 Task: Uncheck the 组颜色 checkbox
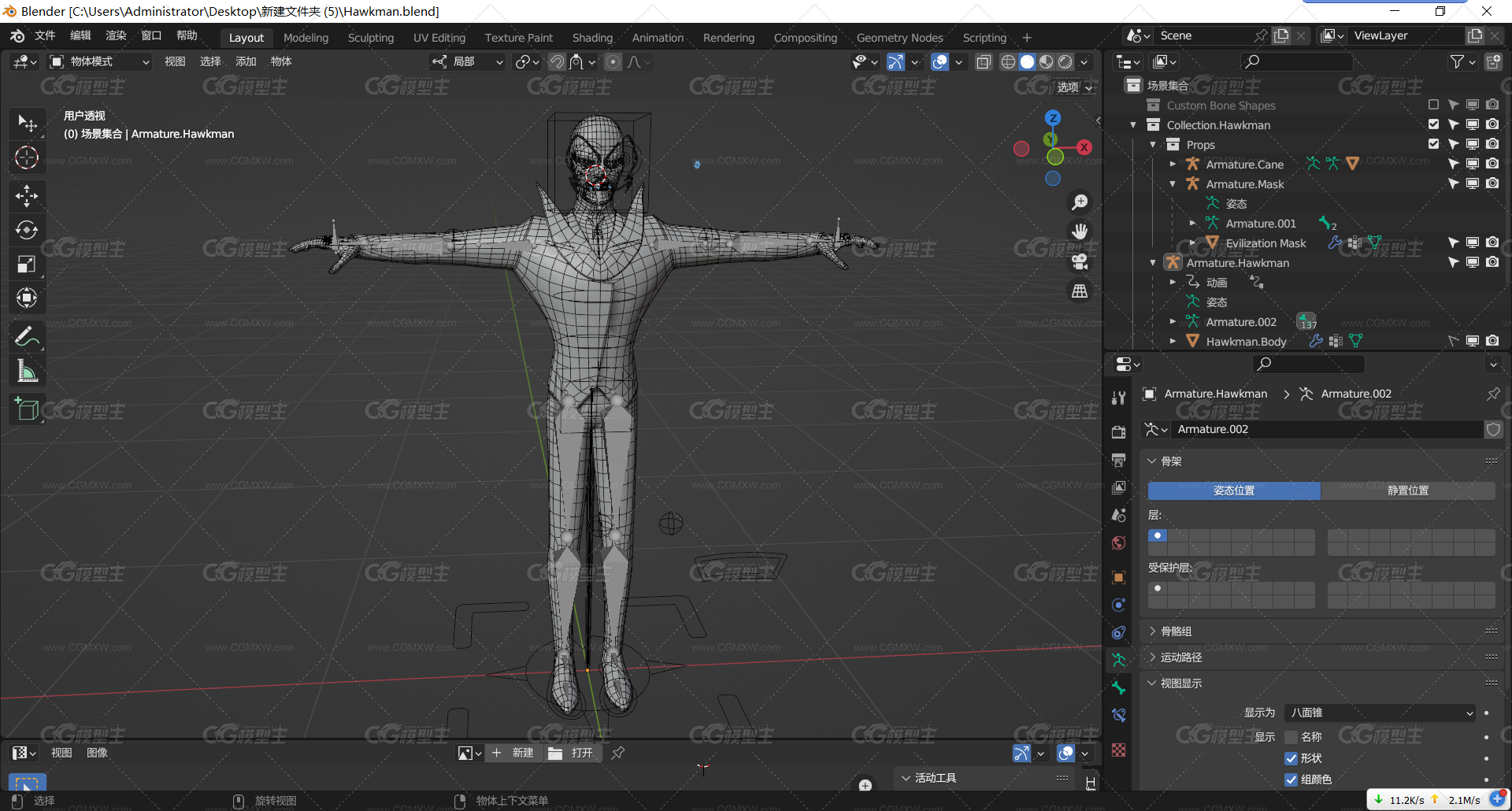coord(1291,780)
